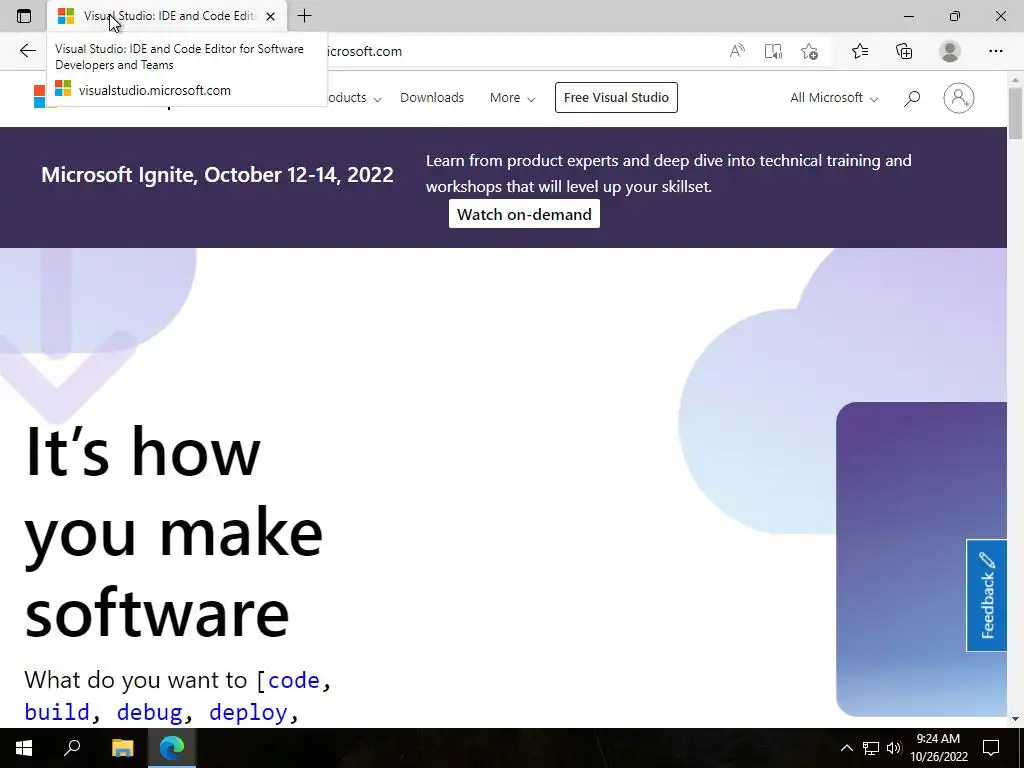1024x768 pixels.
Task: Select the Visual Studio tab title
Action: coord(170,16)
